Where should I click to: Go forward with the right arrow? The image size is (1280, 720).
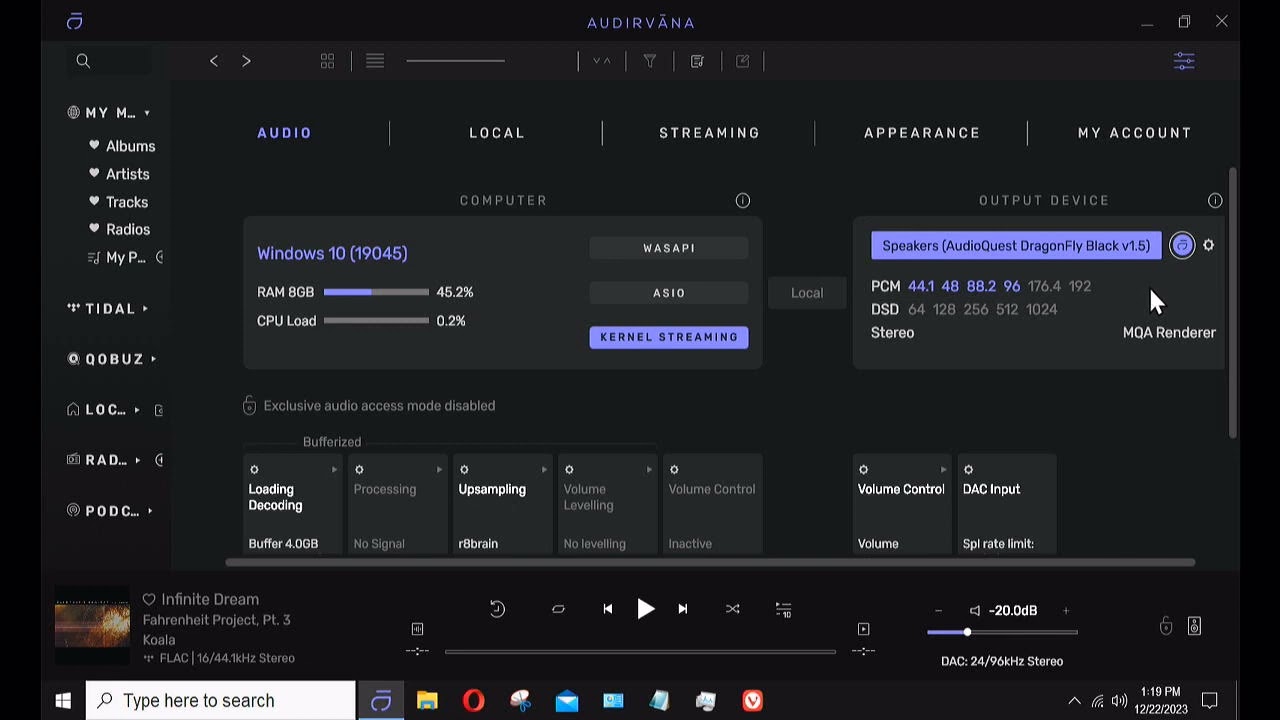[246, 61]
